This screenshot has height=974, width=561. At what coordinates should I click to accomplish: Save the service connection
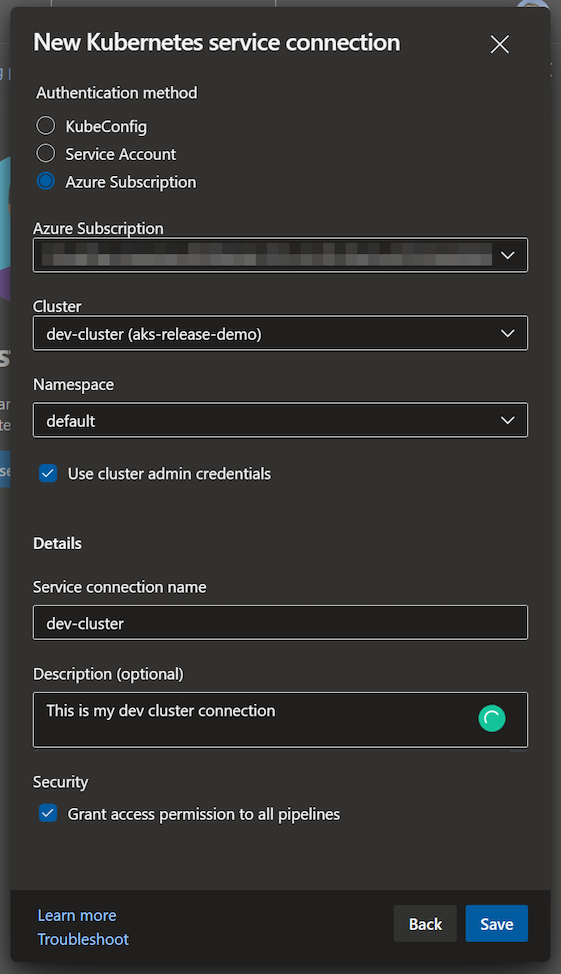coord(496,924)
